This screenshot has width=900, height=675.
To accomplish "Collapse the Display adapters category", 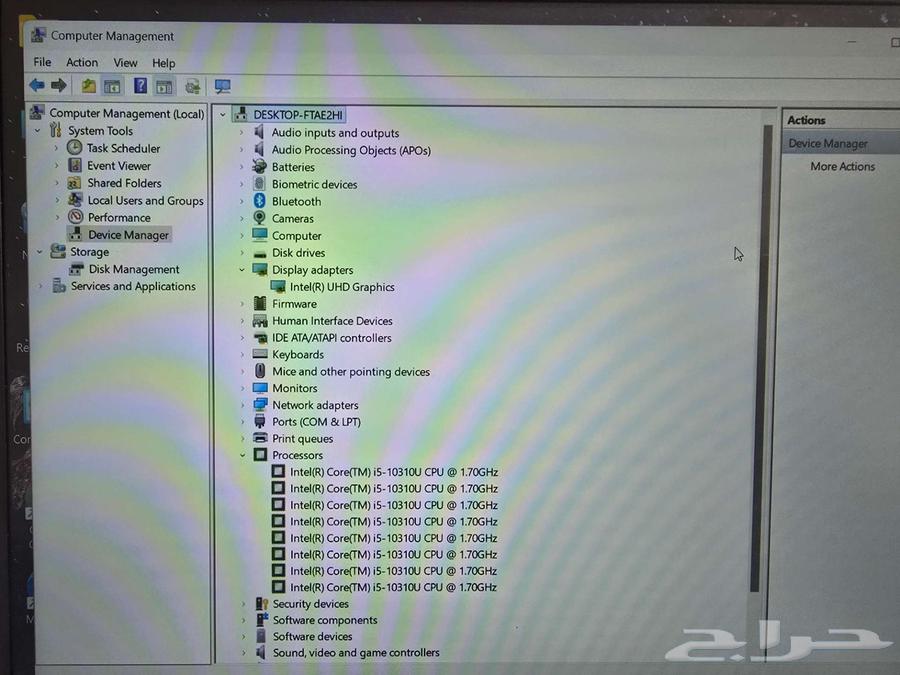I will [242, 270].
